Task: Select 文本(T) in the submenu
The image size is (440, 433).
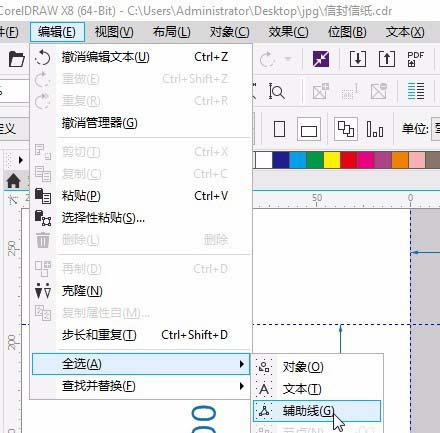Action: [x=317, y=389]
